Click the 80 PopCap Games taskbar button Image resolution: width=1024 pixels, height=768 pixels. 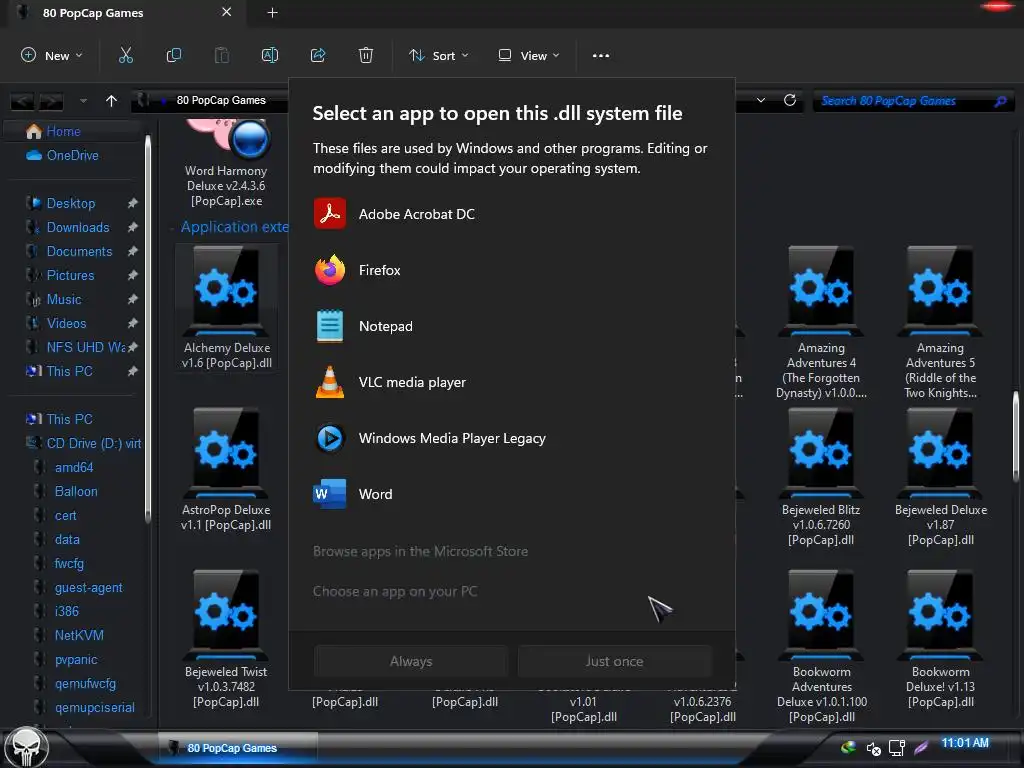click(x=238, y=748)
